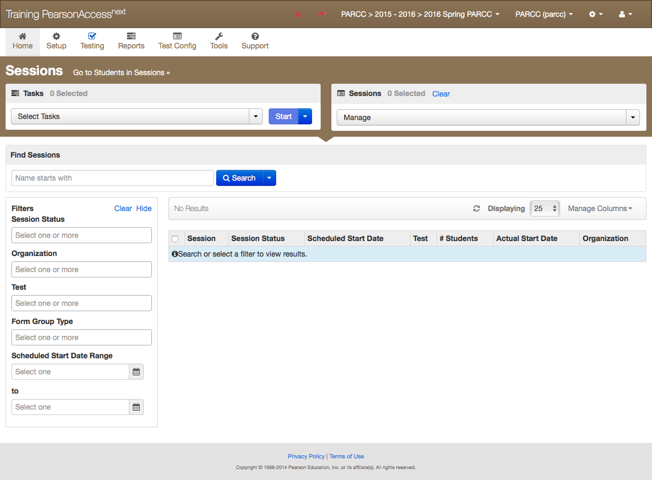Click into the session name search field
This screenshot has height=480, width=652.
coord(112,178)
